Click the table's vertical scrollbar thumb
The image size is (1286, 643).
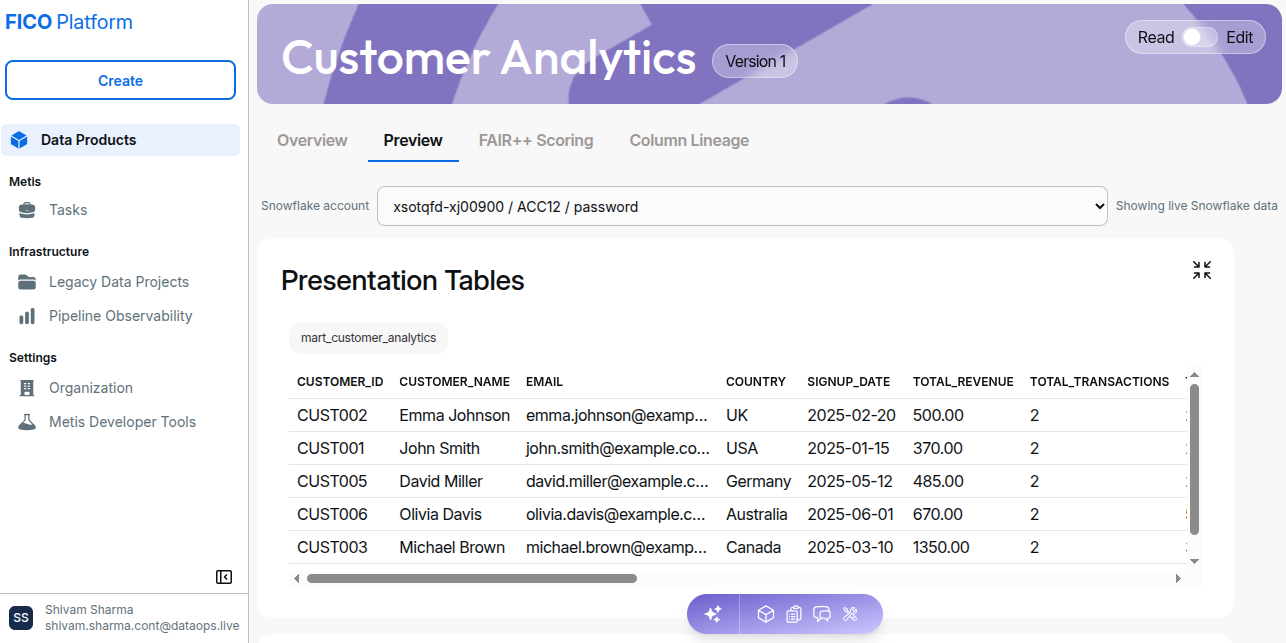tap(1194, 458)
